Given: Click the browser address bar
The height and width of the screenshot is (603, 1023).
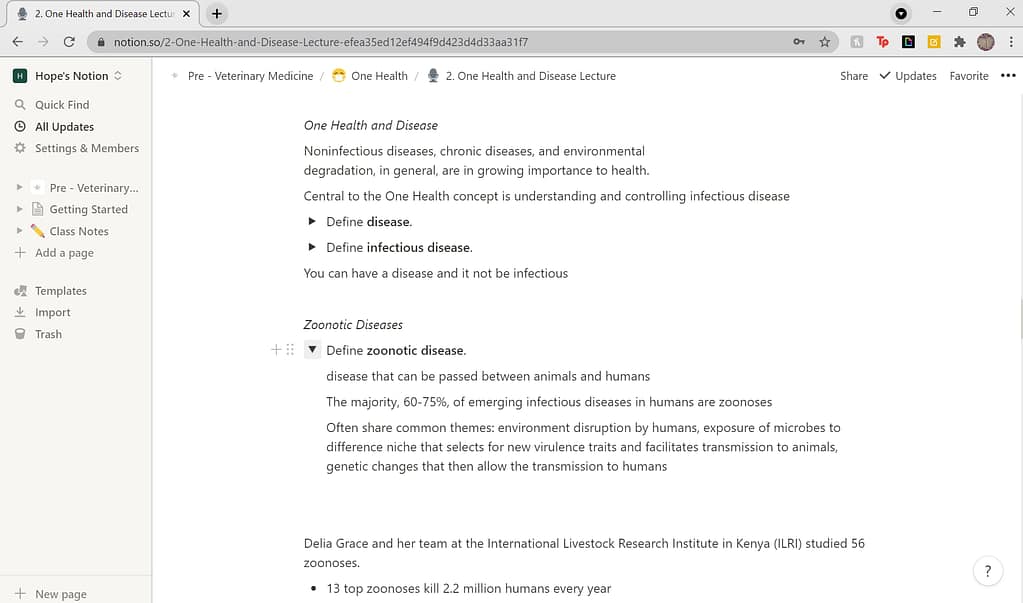Looking at the screenshot, I should pyautogui.click(x=440, y=42).
